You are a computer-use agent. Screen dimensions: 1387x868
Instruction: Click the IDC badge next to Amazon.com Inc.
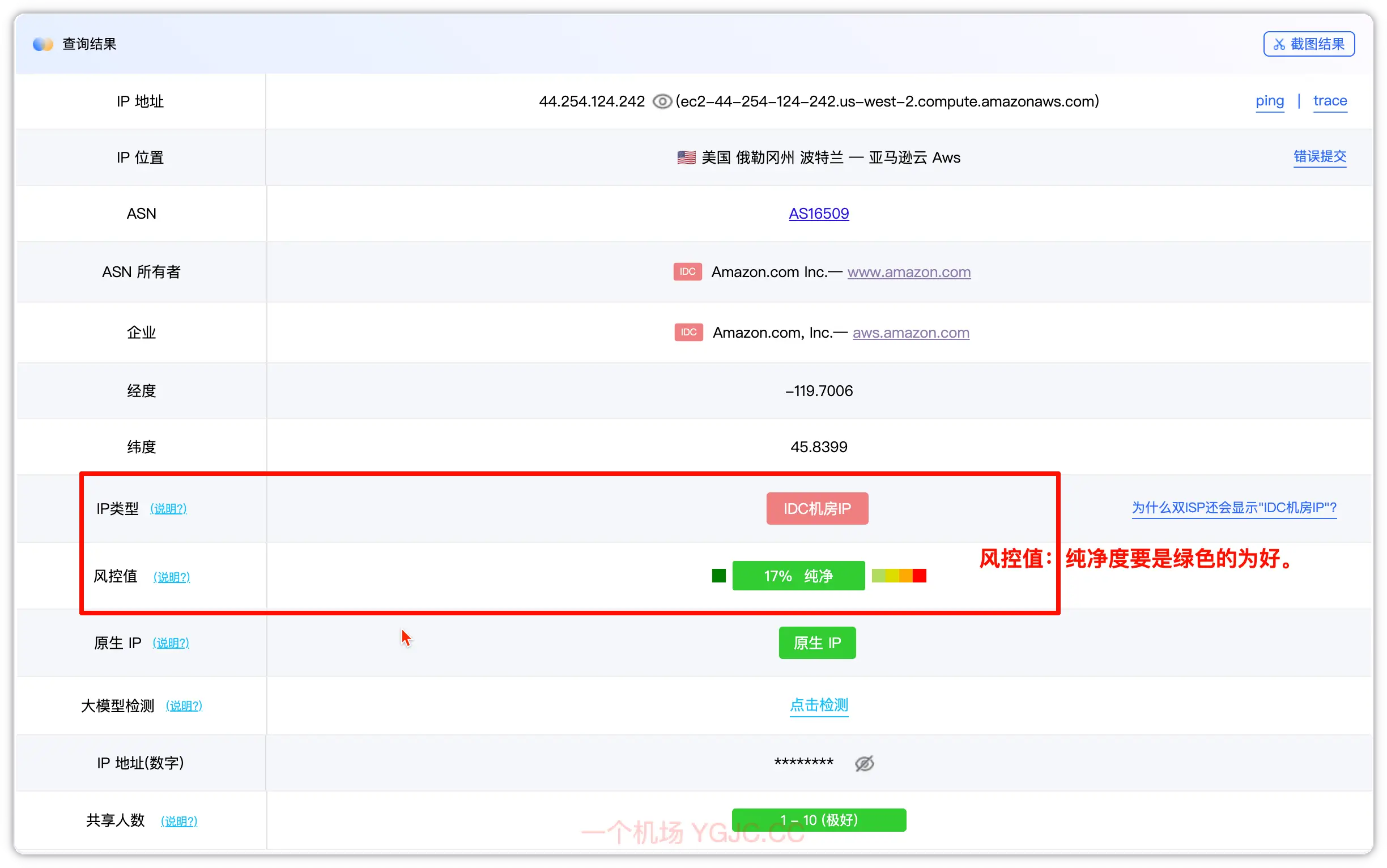tap(687, 271)
